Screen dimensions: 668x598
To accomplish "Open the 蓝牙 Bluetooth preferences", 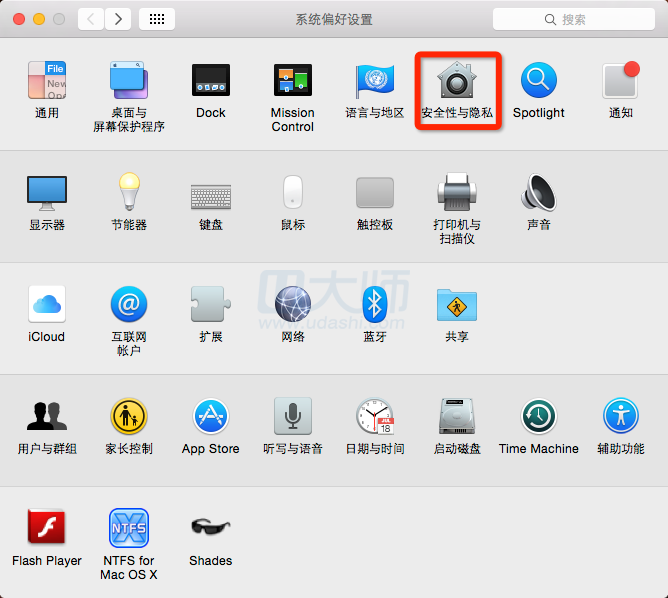I will [375, 304].
